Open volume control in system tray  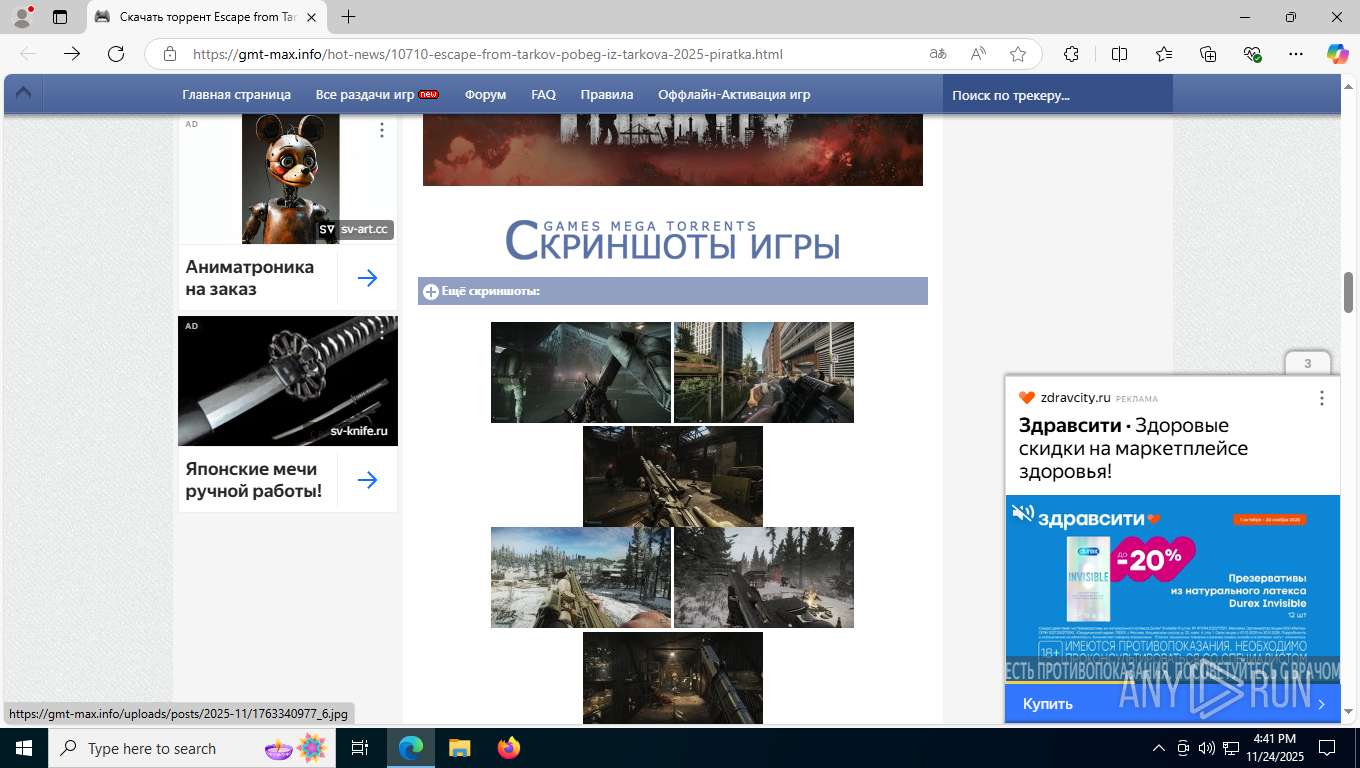click(1206, 748)
